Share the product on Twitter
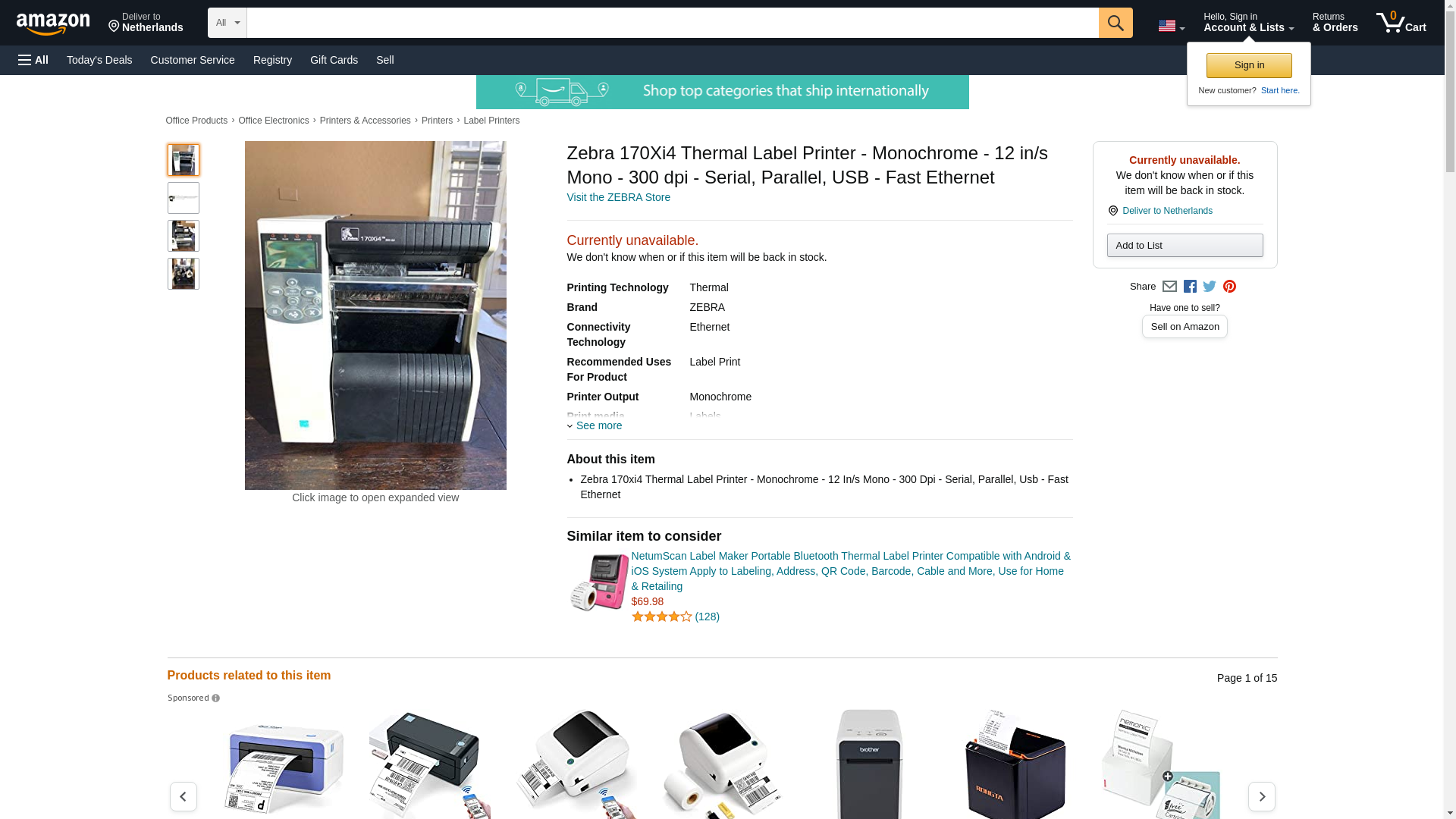 [1209, 287]
